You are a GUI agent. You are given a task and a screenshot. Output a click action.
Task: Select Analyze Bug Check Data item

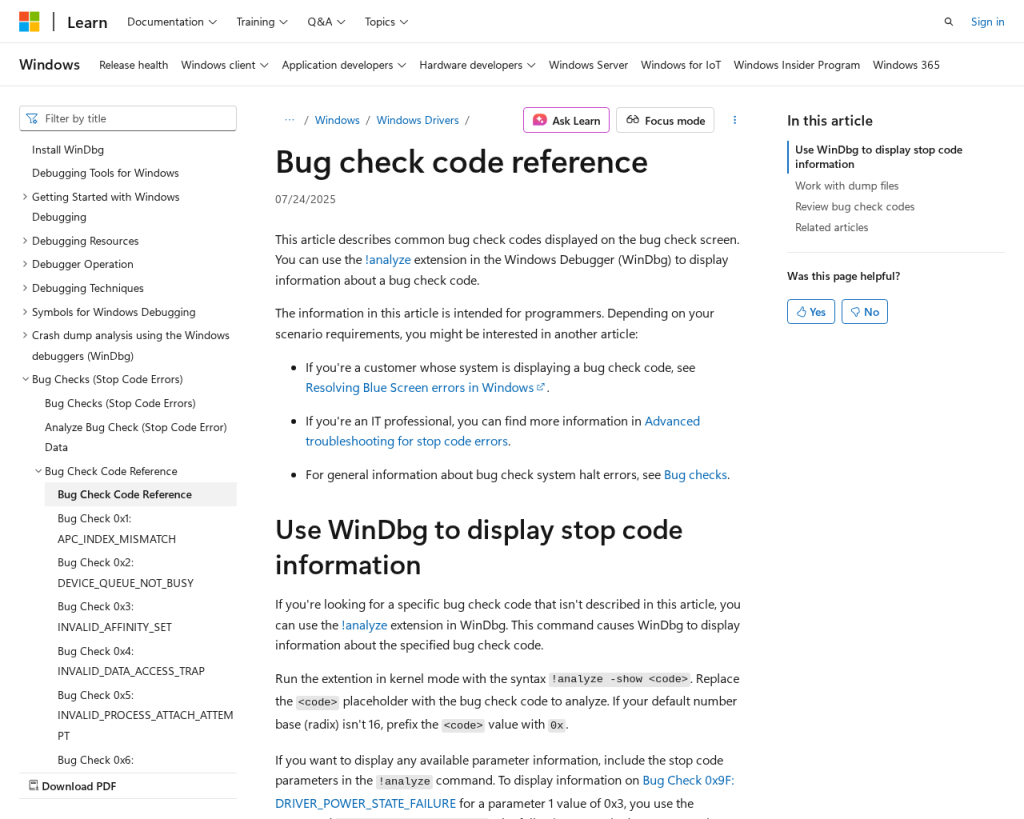(x=136, y=437)
